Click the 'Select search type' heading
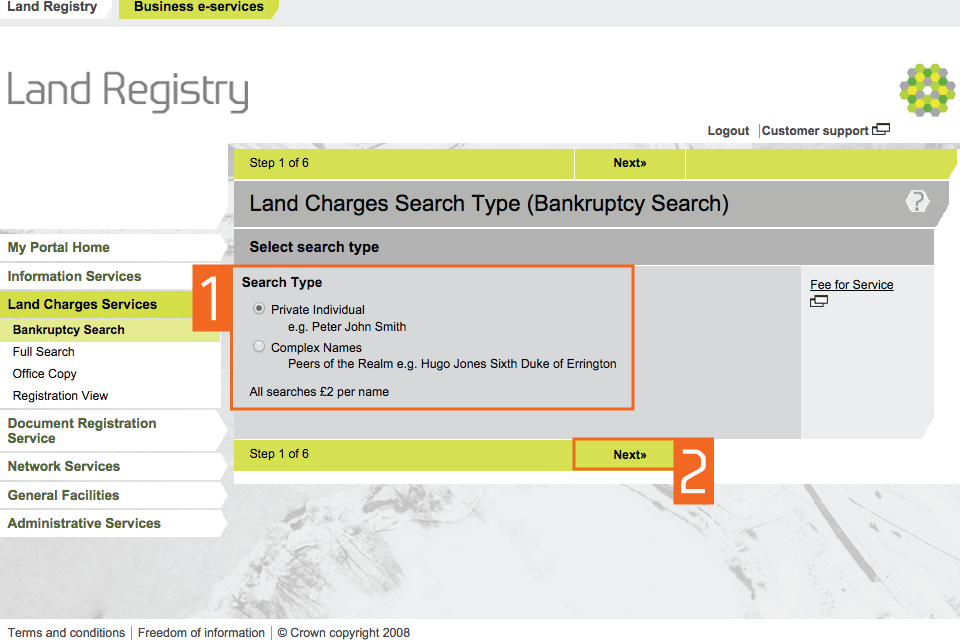960x640 pixels. 314,247
